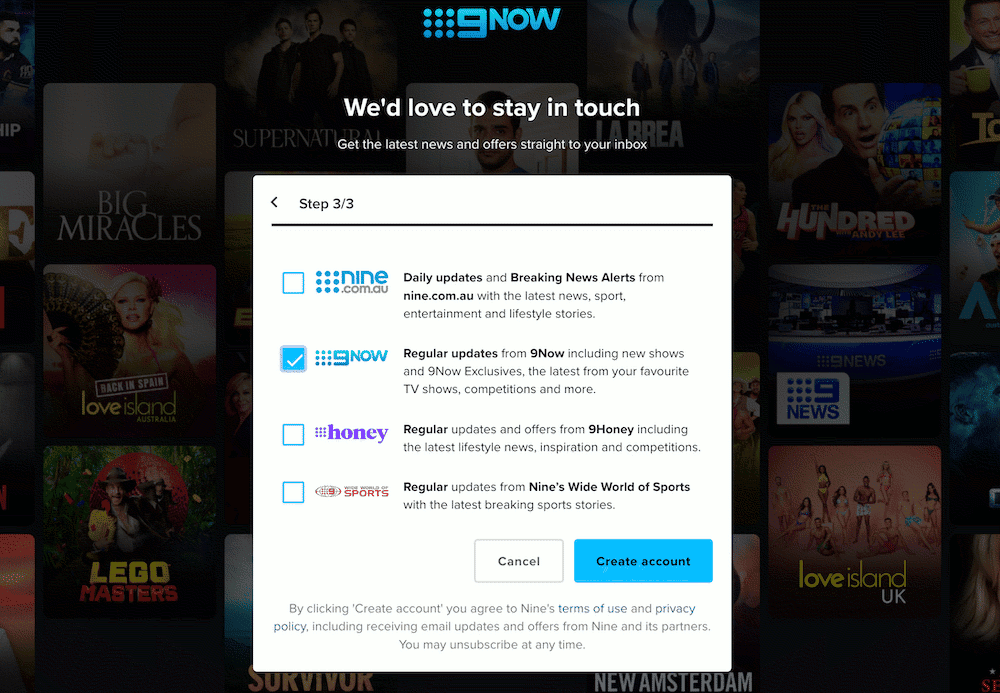Check the Wide World of Sports checkbox

[x=293, y=492]
